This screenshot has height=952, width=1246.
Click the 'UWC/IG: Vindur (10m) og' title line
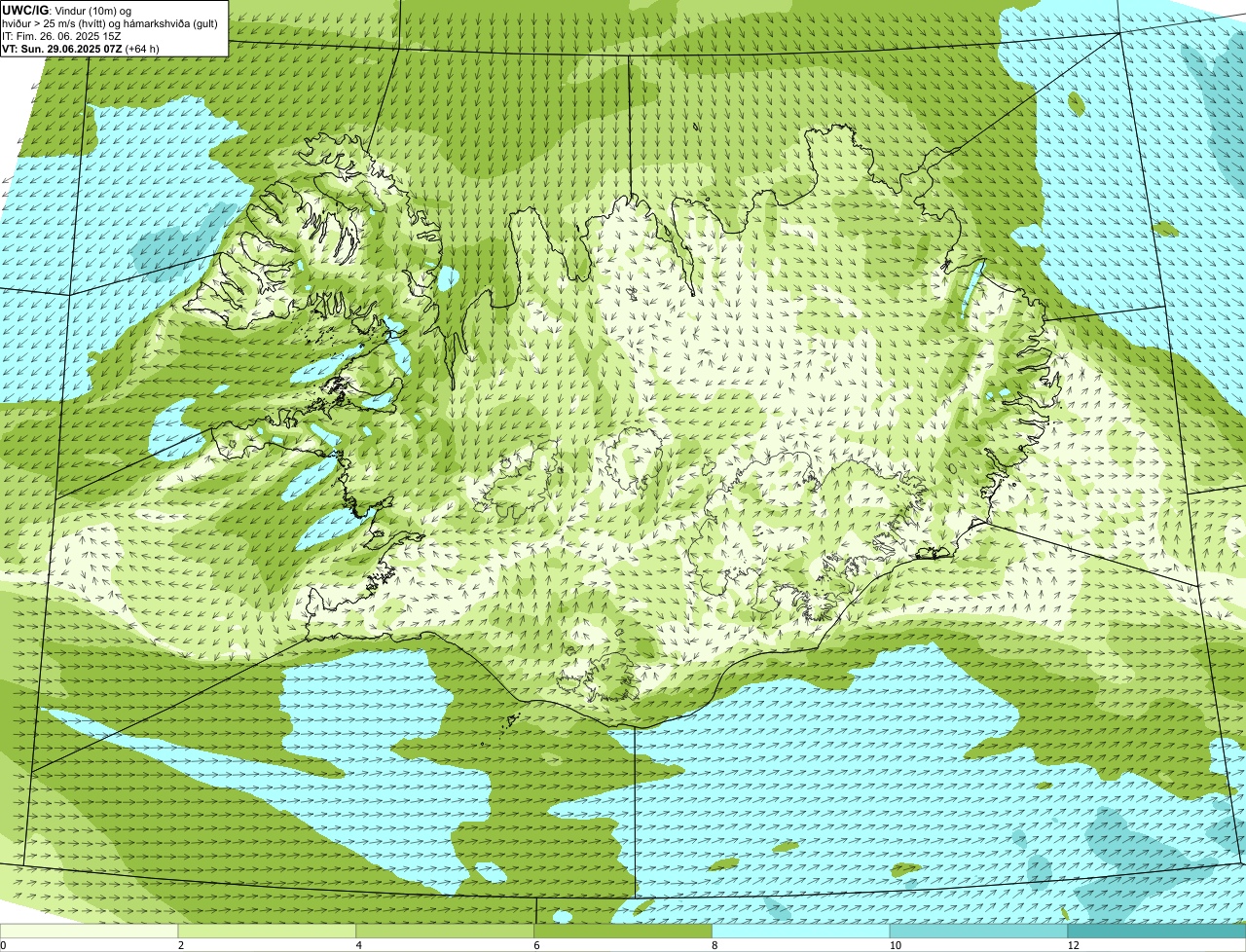tap(67, 10)
